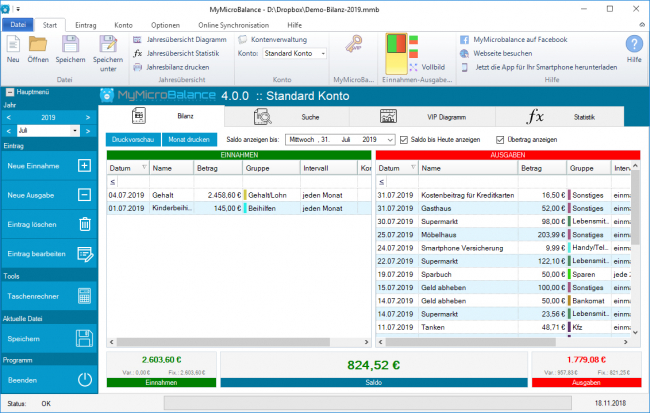Toggle Saldo bis Heute anzeigen checkbox
650x413 pixels.
403,139
